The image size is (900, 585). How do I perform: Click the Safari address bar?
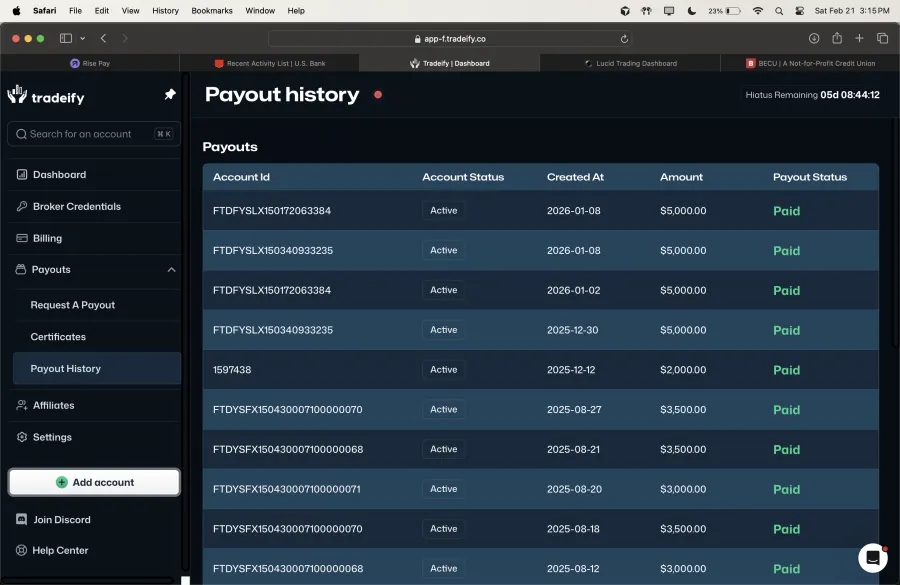[x=450, y=38]
